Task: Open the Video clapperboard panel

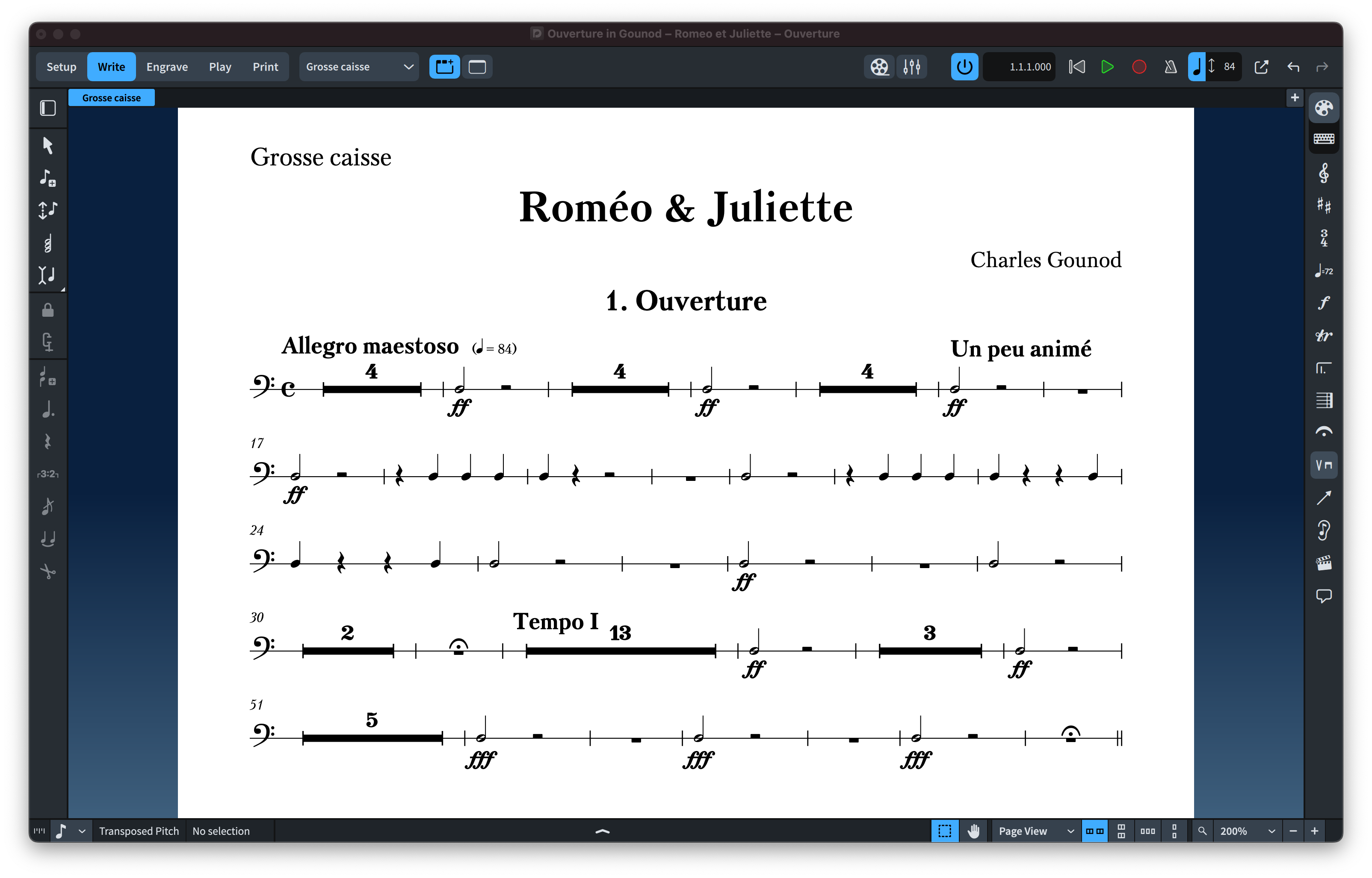Action: pos(1324,563)
